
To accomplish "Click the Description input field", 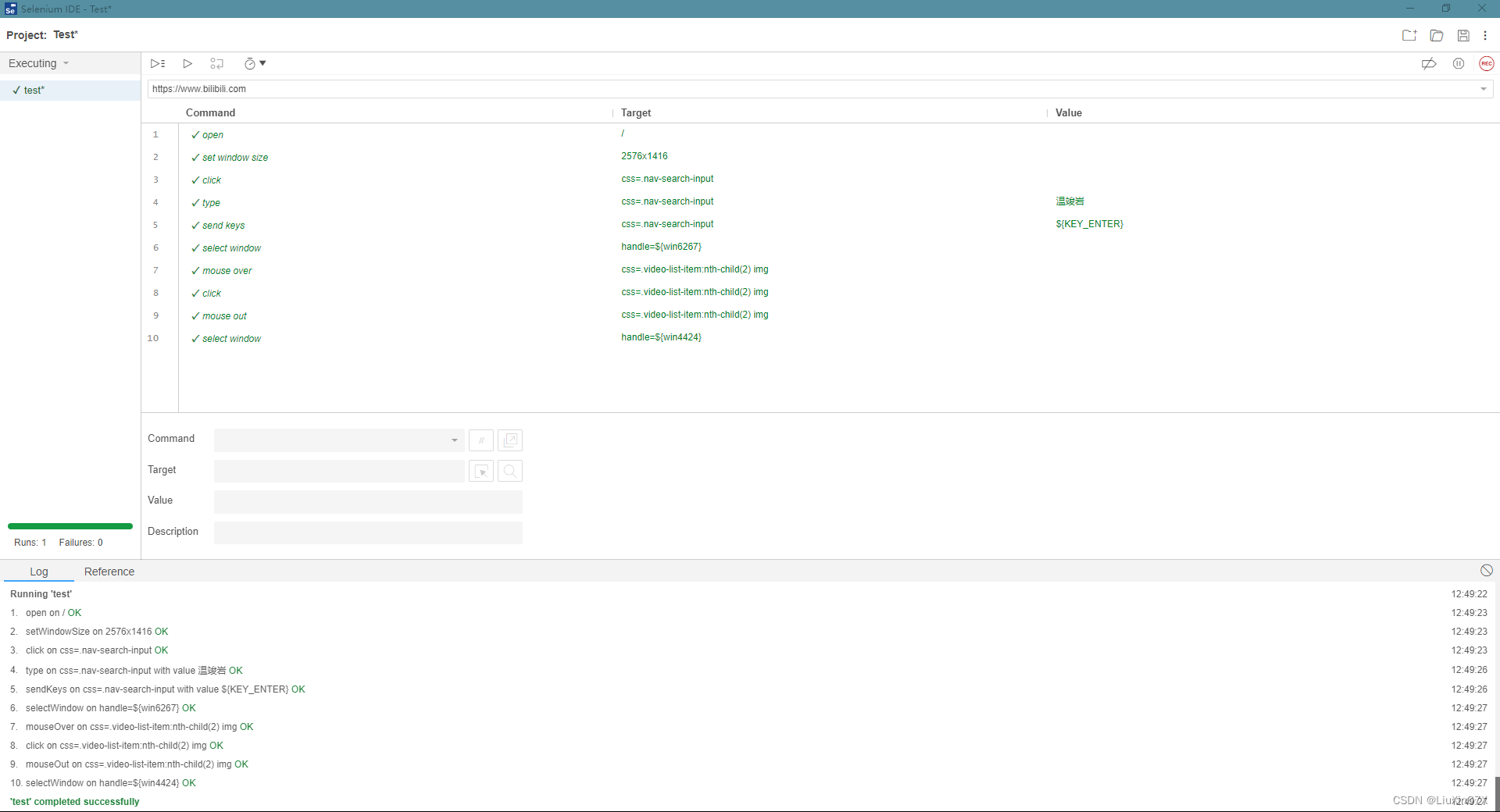I will coord(368,532).
